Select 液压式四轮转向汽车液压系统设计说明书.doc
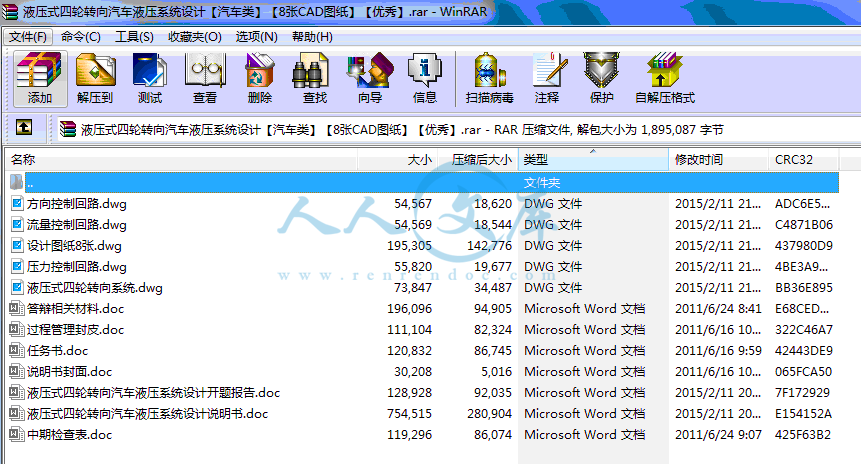The width and height of the screenshot is (861, 464). pos(147,413)
